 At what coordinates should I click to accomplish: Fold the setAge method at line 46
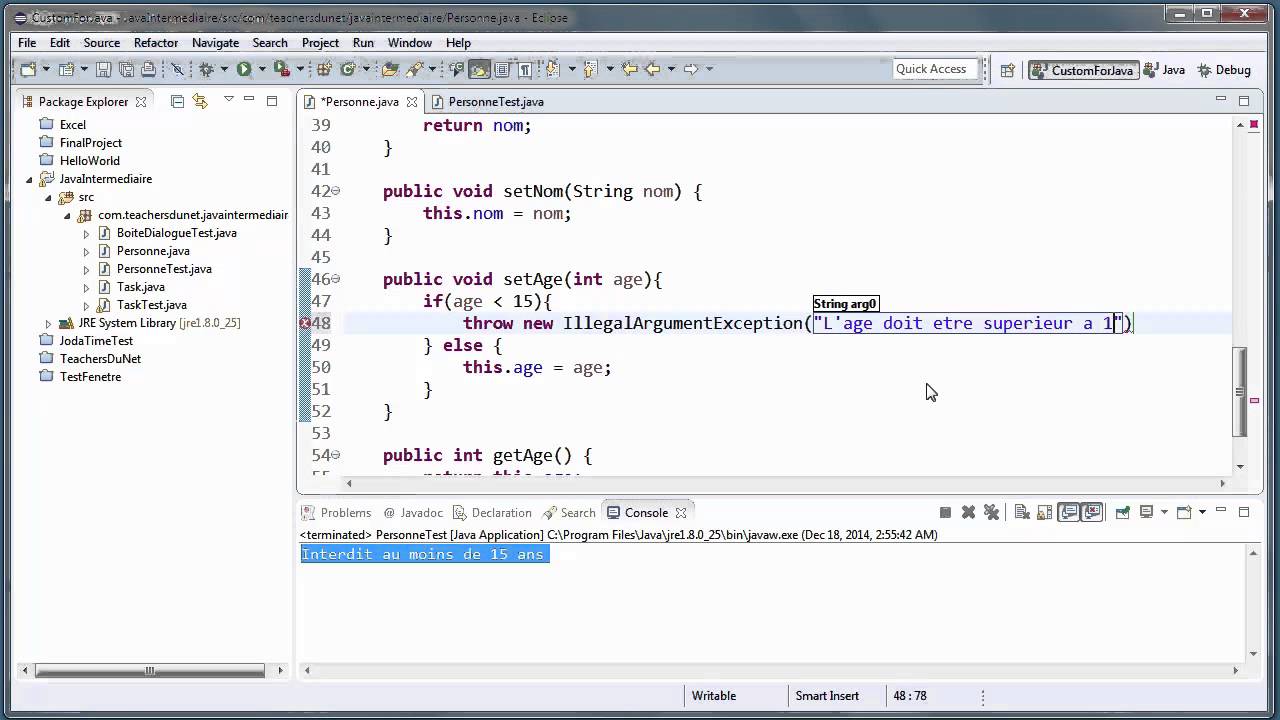[x=336, y=279]
